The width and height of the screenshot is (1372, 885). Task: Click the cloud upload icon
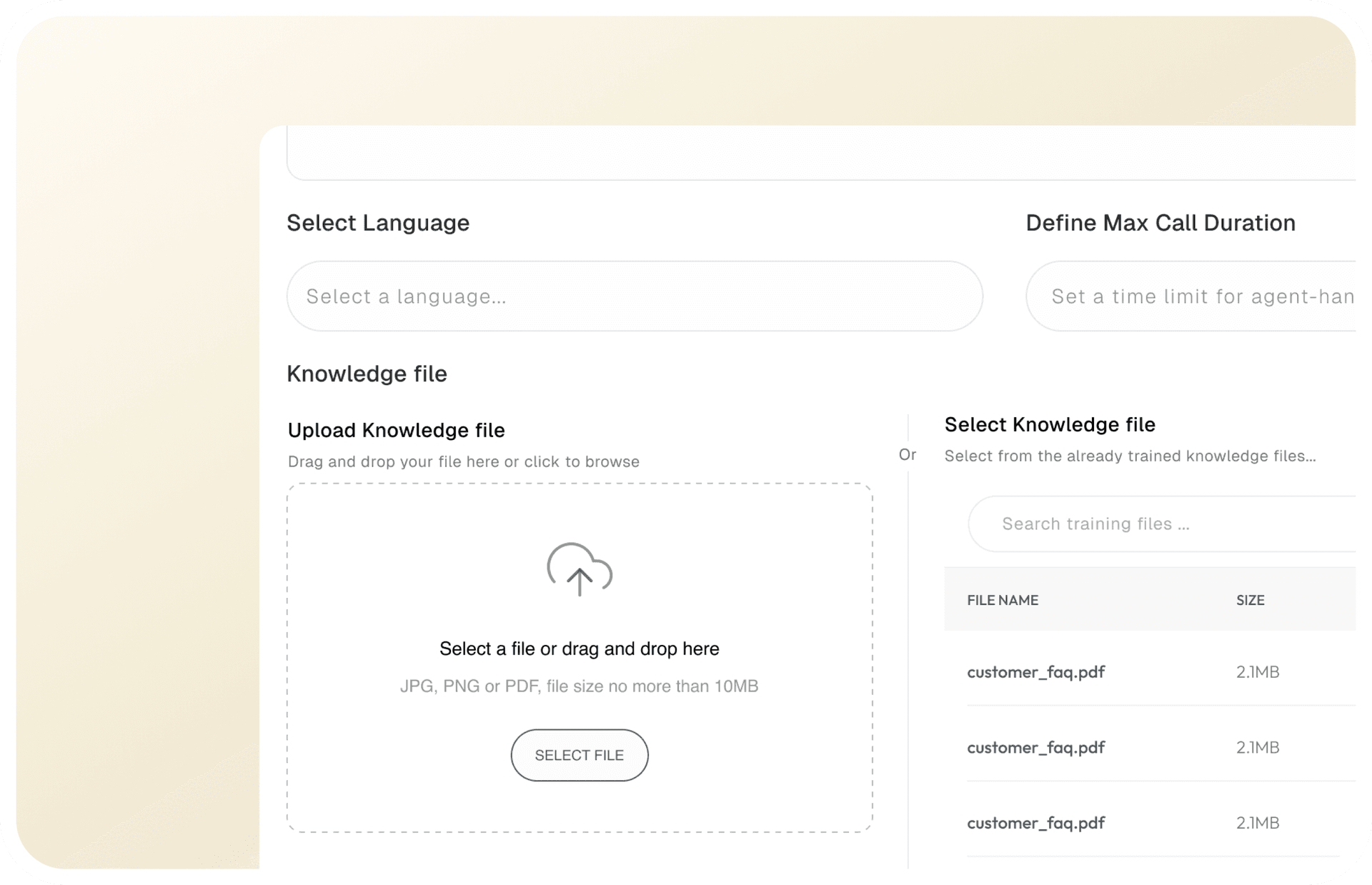point(580,569)
